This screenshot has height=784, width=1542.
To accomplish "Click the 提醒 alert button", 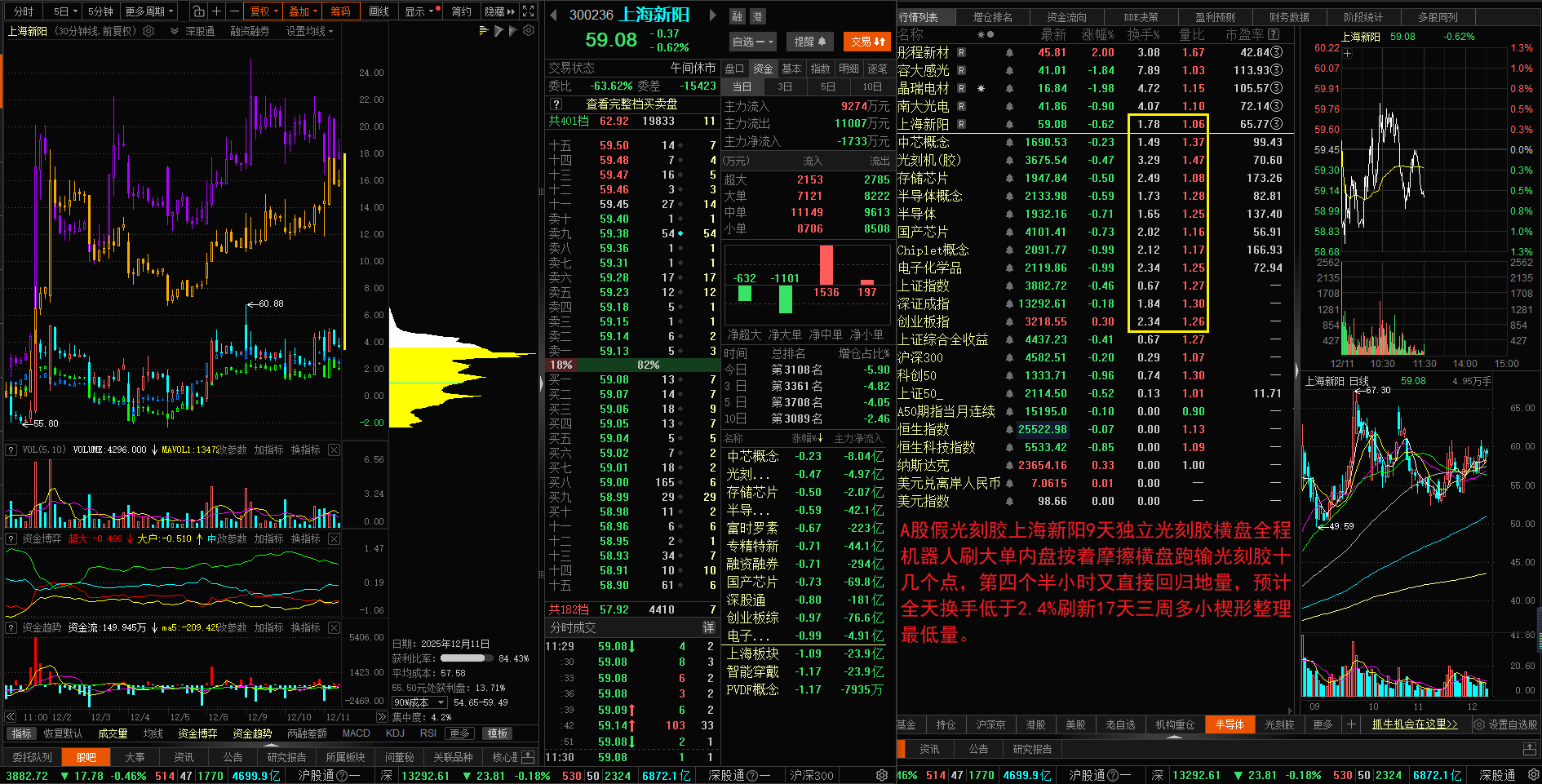I will pos(810,42).
